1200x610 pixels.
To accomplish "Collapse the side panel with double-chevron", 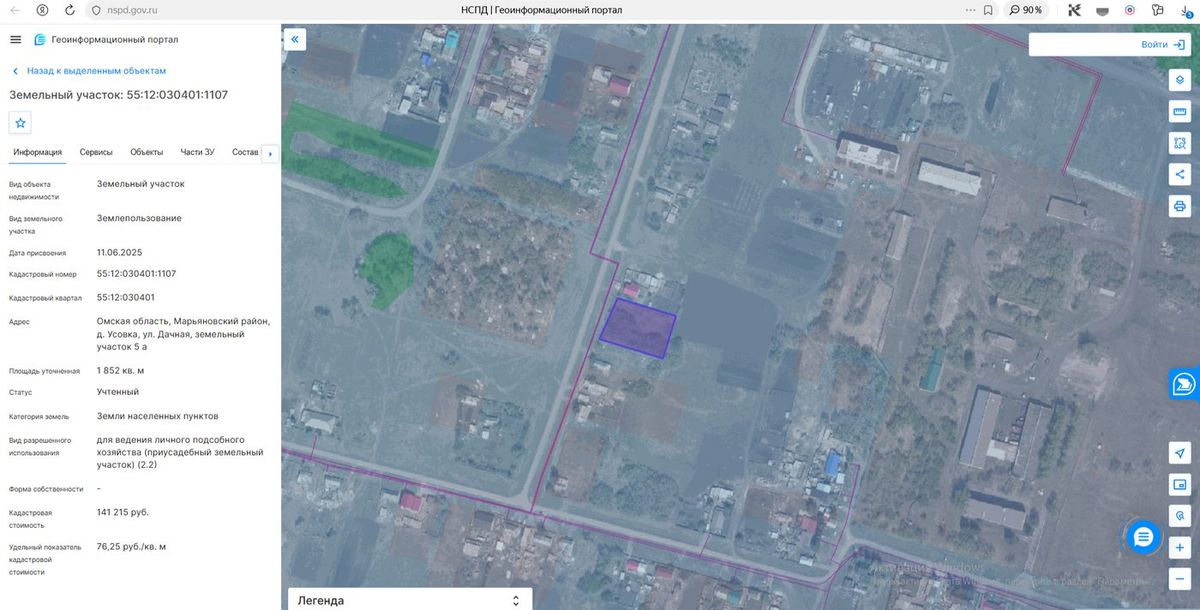I will 295,39.
